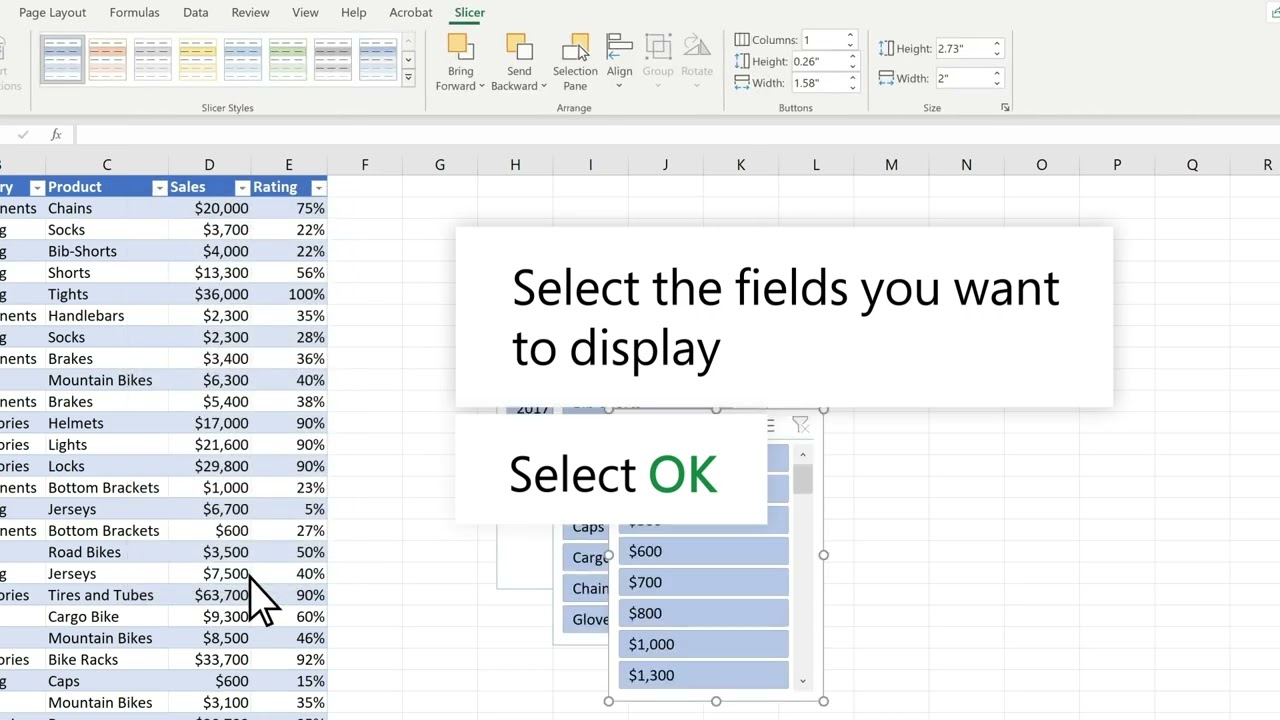1280x720 pixels.
Task: Select column M header
Action: point(891,165)
